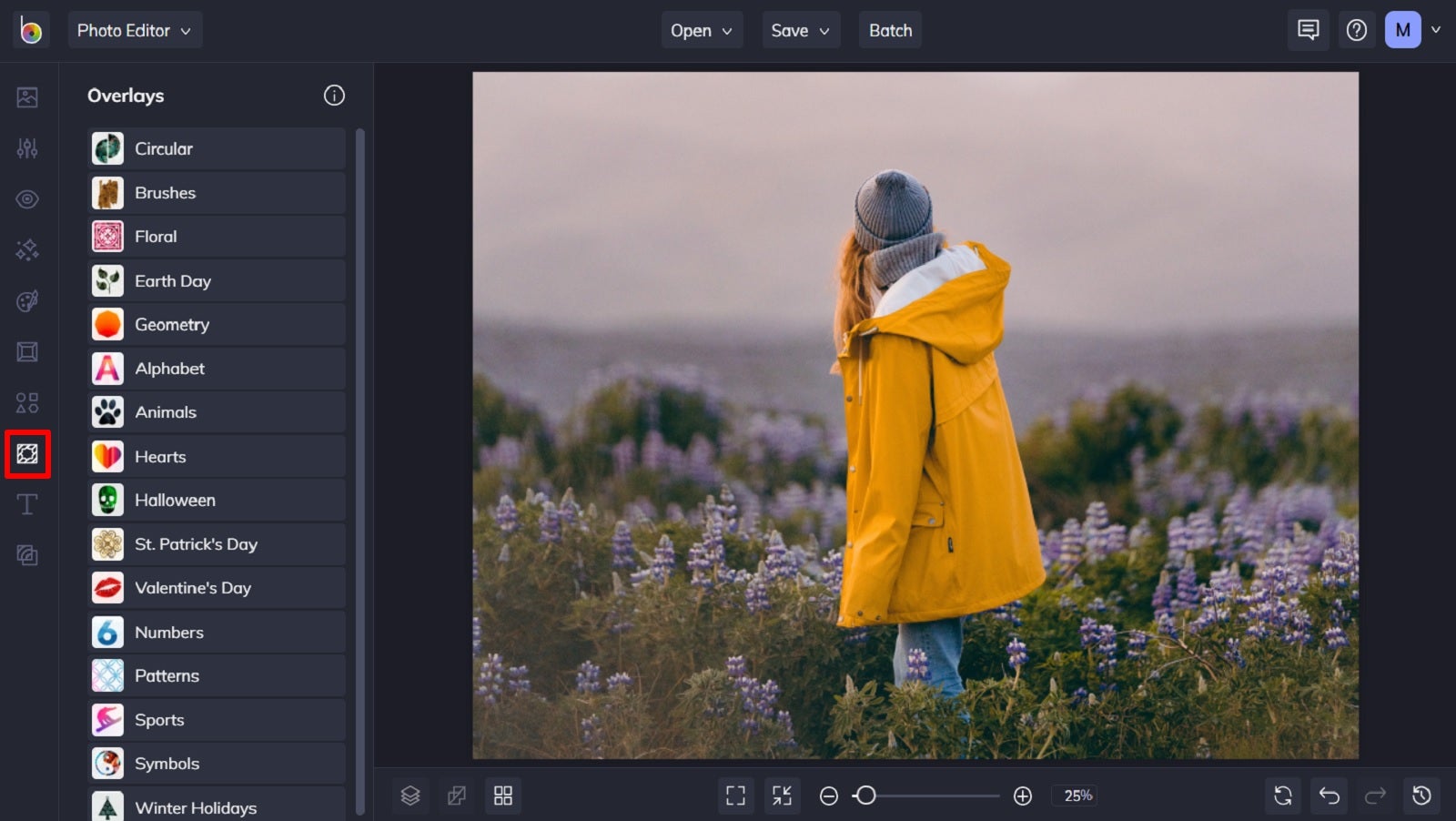Open the account menu next to the M avatar

coord(1436,29)
